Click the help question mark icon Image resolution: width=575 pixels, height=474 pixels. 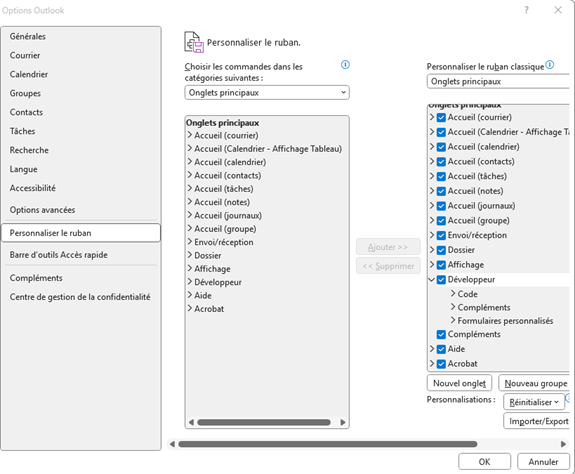[526, 10]
